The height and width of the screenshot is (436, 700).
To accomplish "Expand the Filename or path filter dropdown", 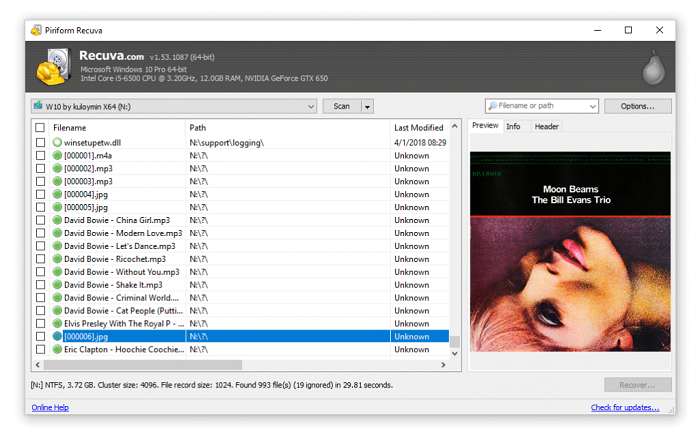I will [592, 106].
